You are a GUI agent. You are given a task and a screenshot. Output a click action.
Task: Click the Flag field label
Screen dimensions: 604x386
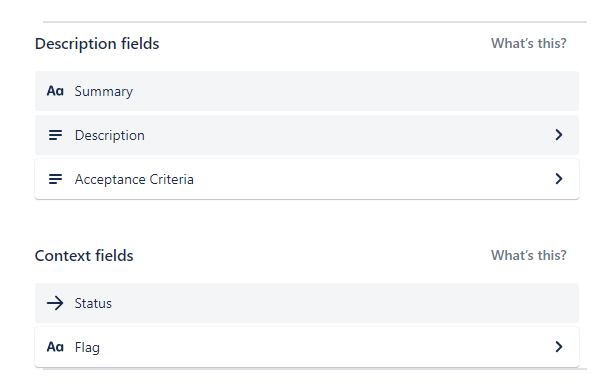click(87, 347)
